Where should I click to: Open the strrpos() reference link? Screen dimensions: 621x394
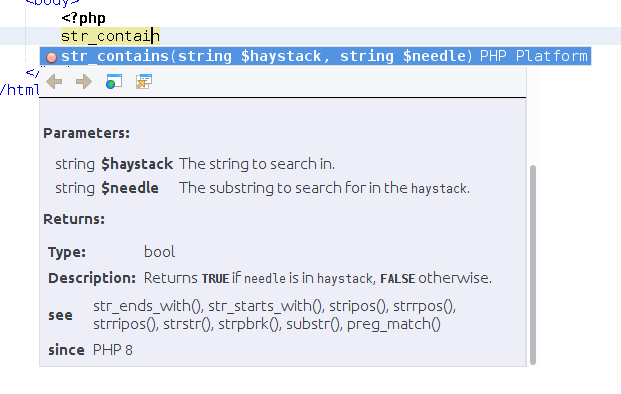(x=423, y=306)
